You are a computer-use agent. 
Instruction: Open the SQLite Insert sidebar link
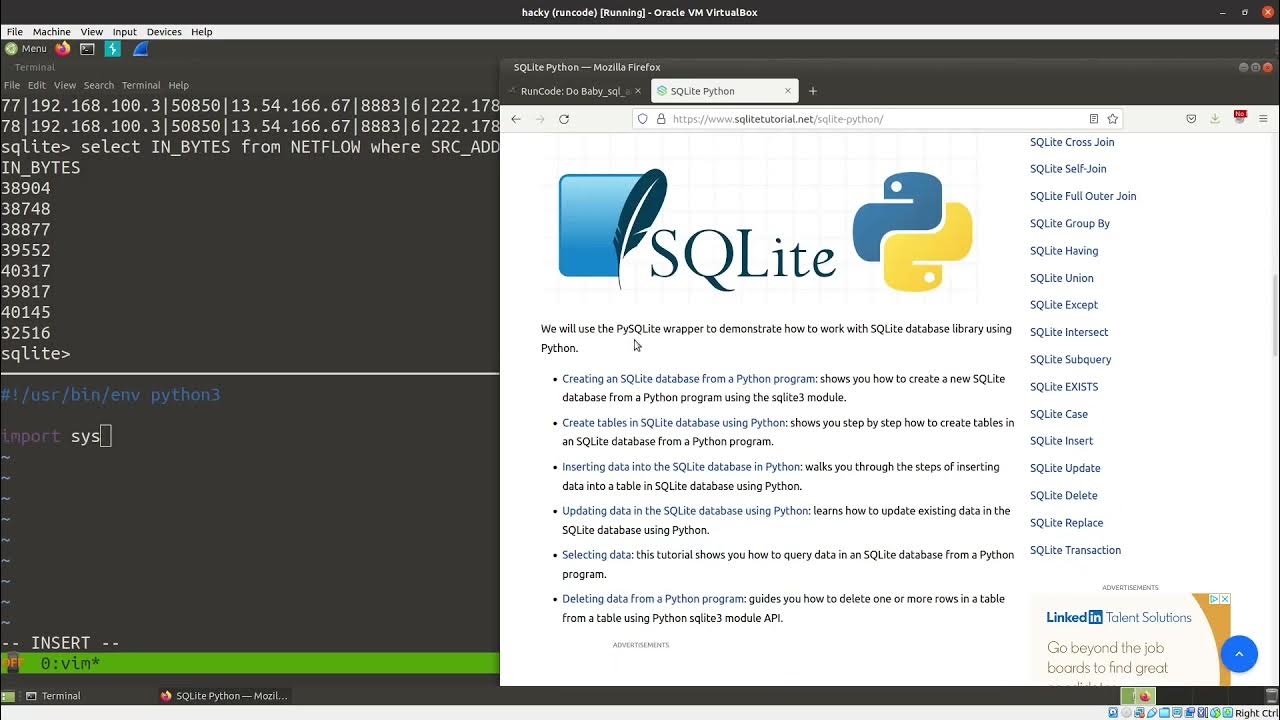[1062, 441]
